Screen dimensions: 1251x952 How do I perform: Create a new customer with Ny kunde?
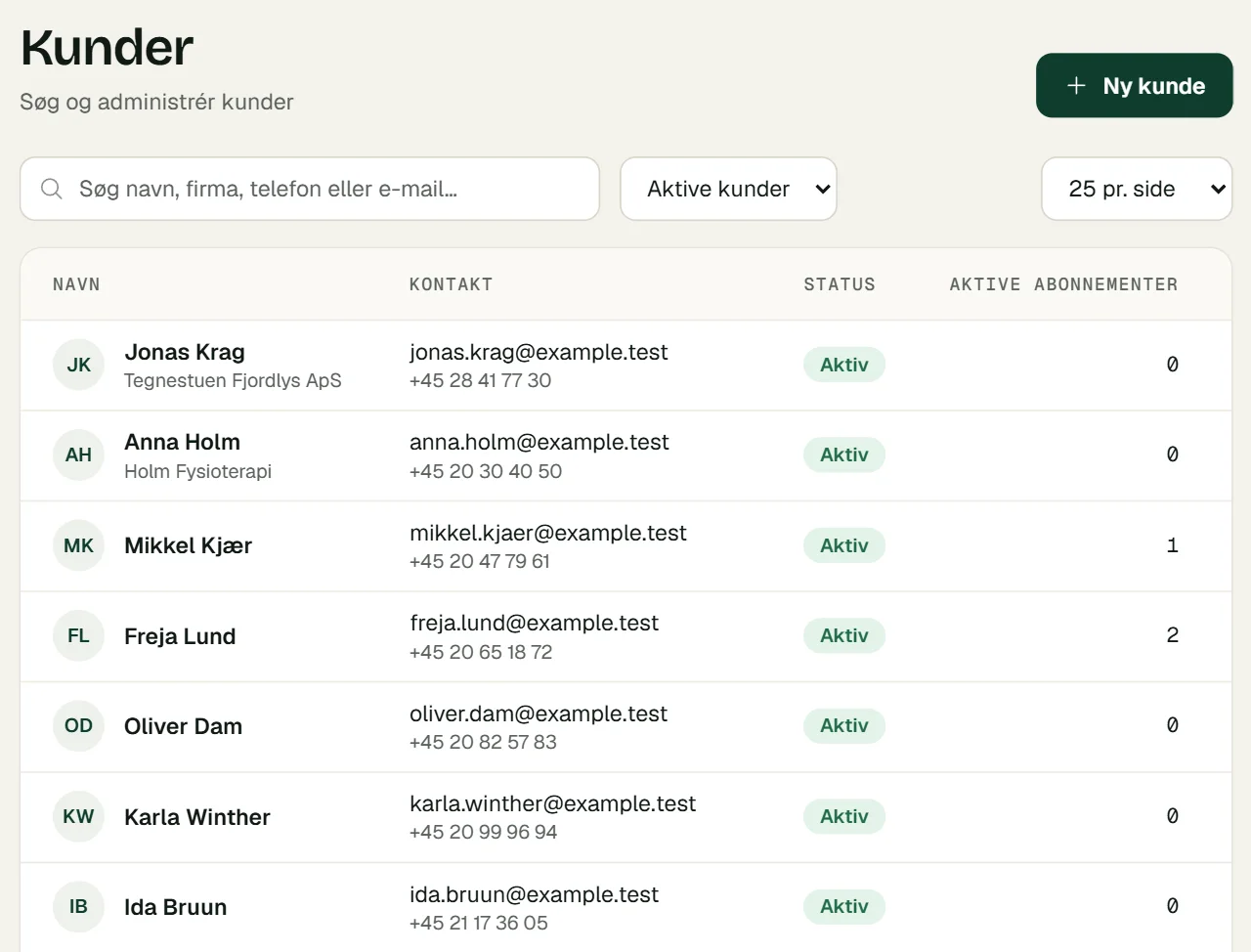point(1134,86)
